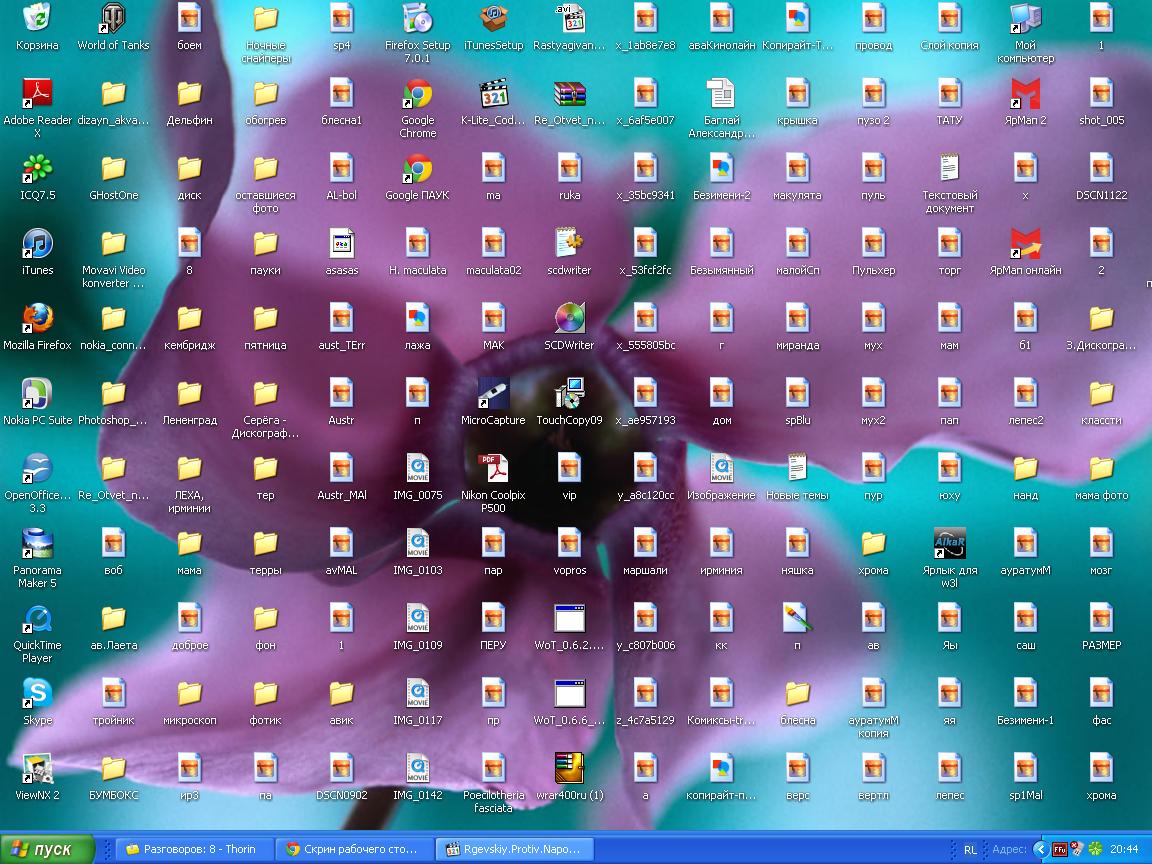Image resolution: width=1152 pixels, height=864 pixels.
Task: Open the ICQ7.5 shortcut
Action: coord(37,169)
